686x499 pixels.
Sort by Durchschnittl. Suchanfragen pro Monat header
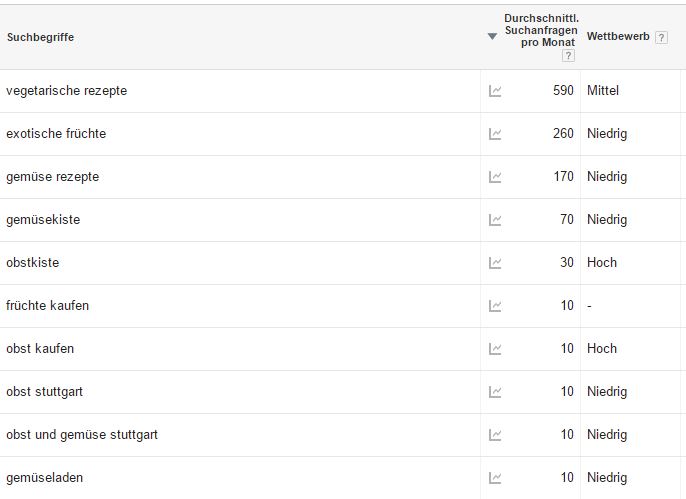coord(541,30)
